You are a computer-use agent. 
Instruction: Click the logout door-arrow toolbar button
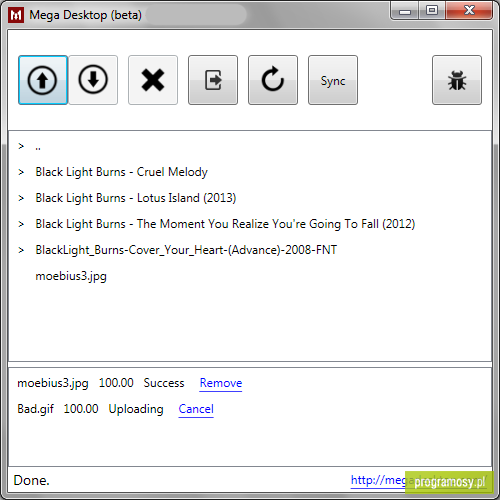click(213, 80)
